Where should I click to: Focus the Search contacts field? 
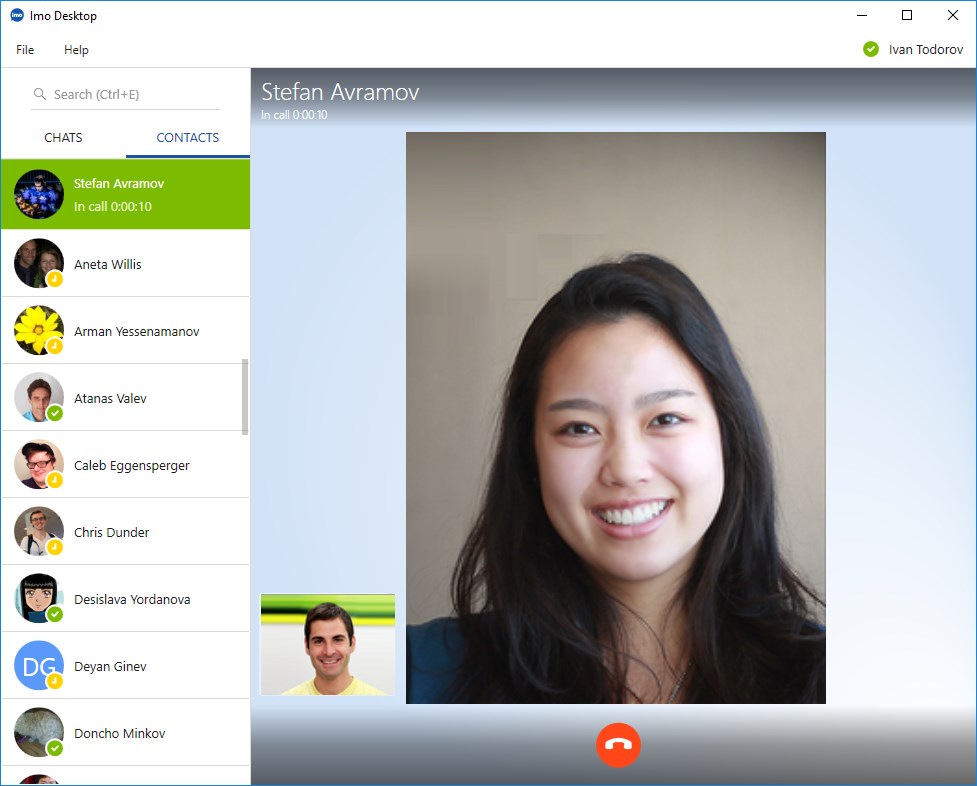point(130,94)
